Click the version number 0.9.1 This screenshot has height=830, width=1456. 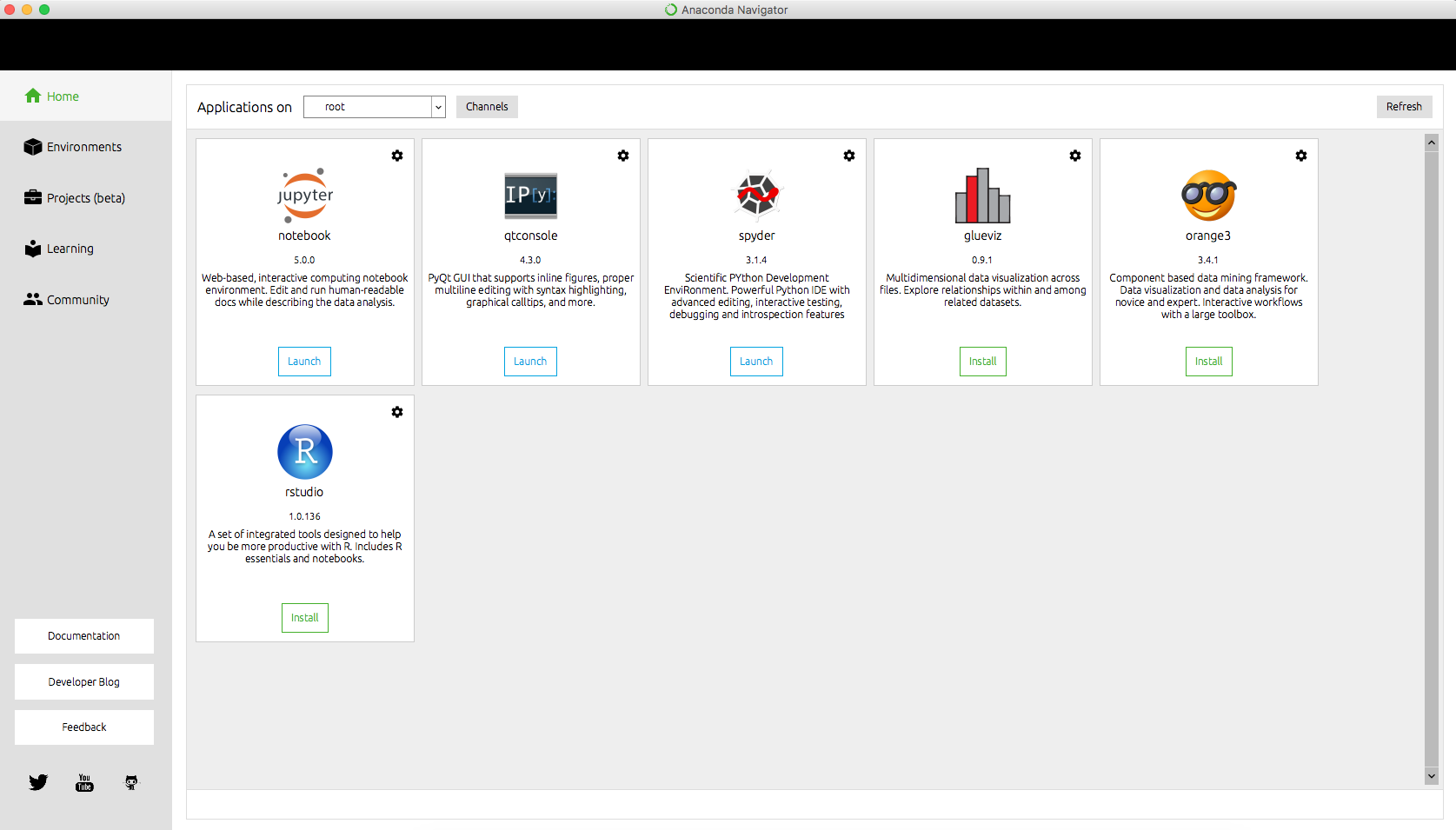[x=982, y=260]
